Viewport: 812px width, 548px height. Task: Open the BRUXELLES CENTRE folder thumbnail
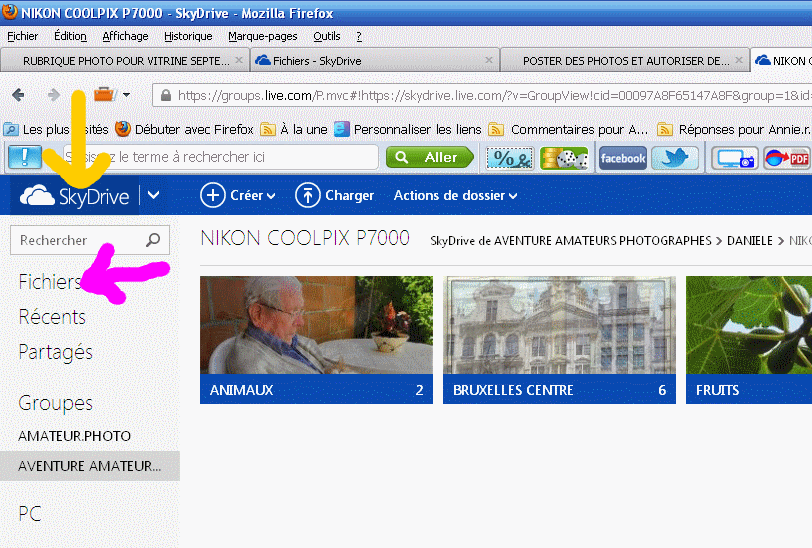(559, 340)
